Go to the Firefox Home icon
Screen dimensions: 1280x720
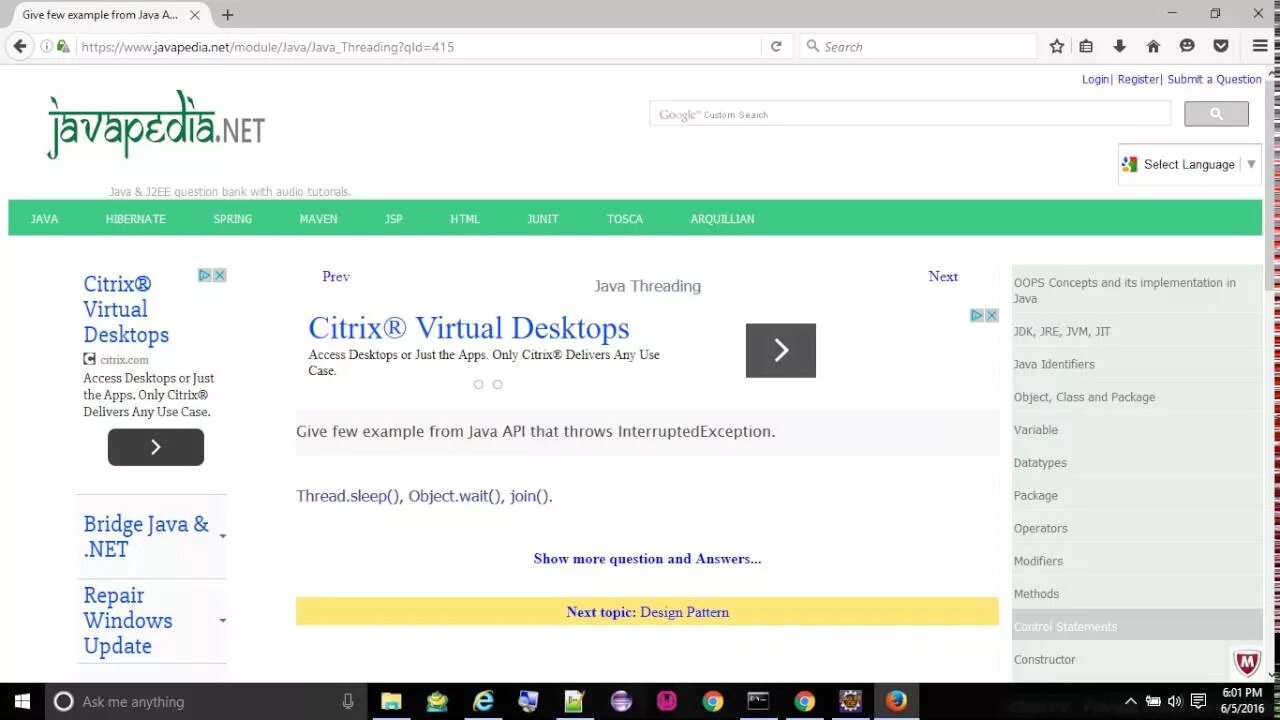1153,46
